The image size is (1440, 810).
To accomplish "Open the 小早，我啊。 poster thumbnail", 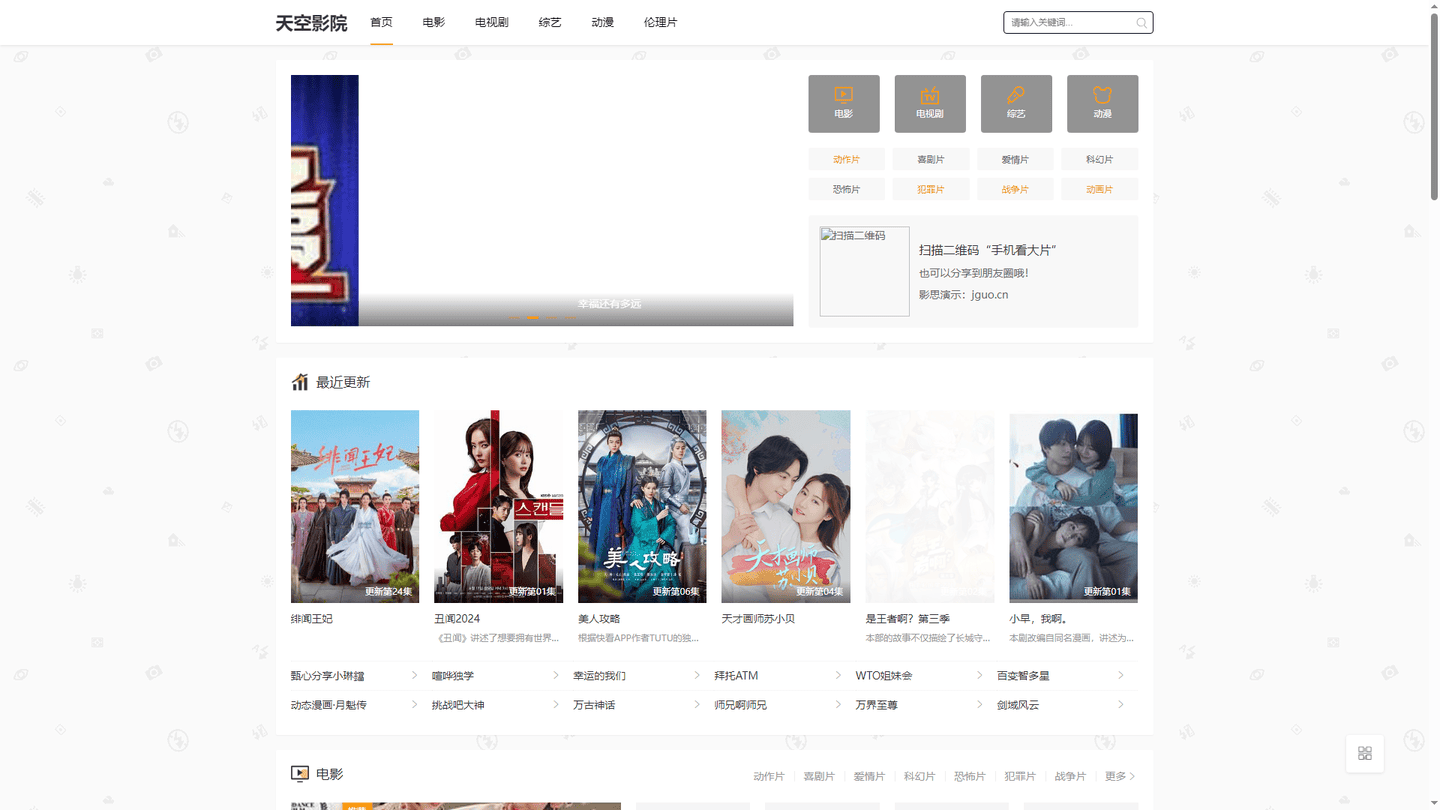I will point(1073,506).
